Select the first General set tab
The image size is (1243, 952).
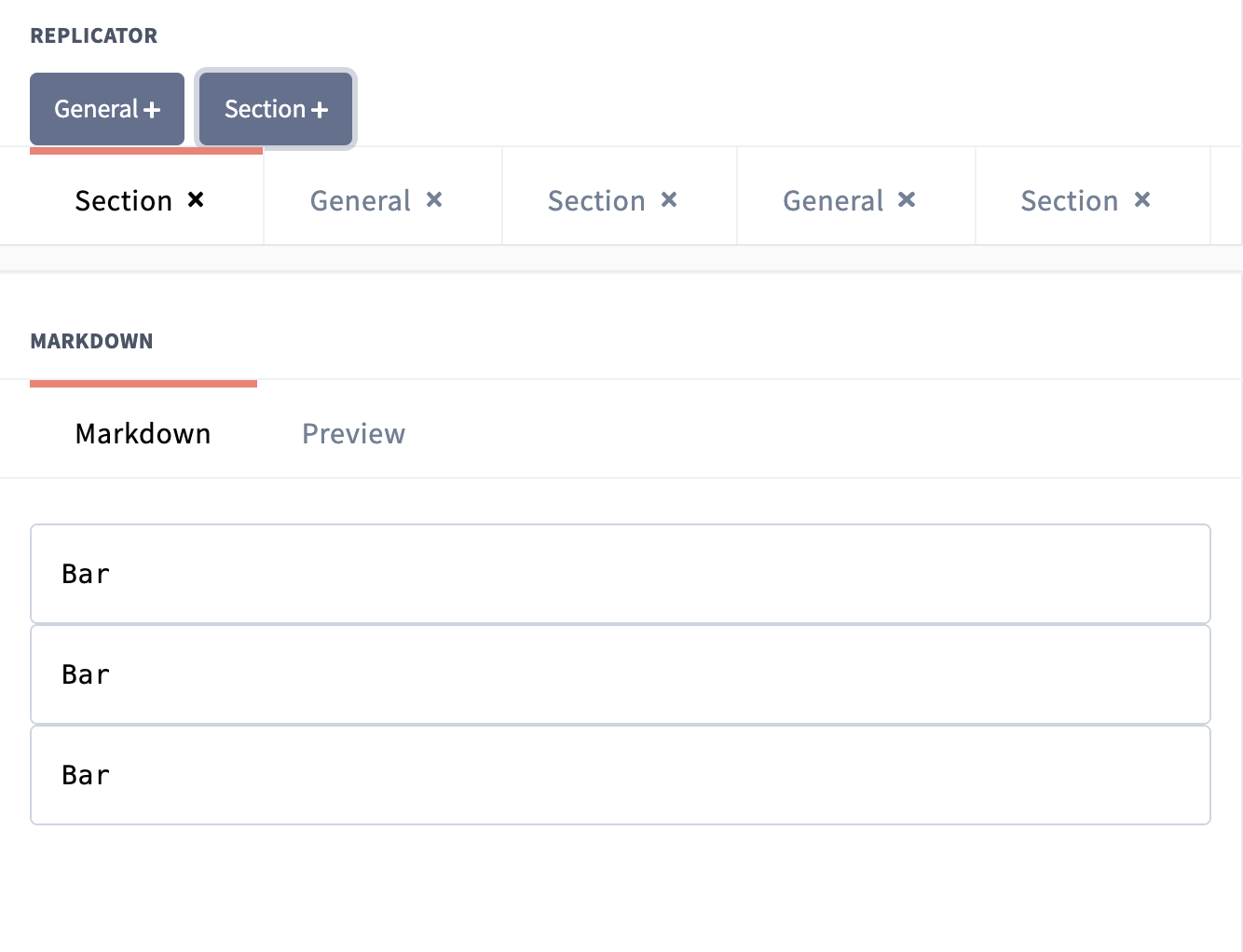pos(362,200)
